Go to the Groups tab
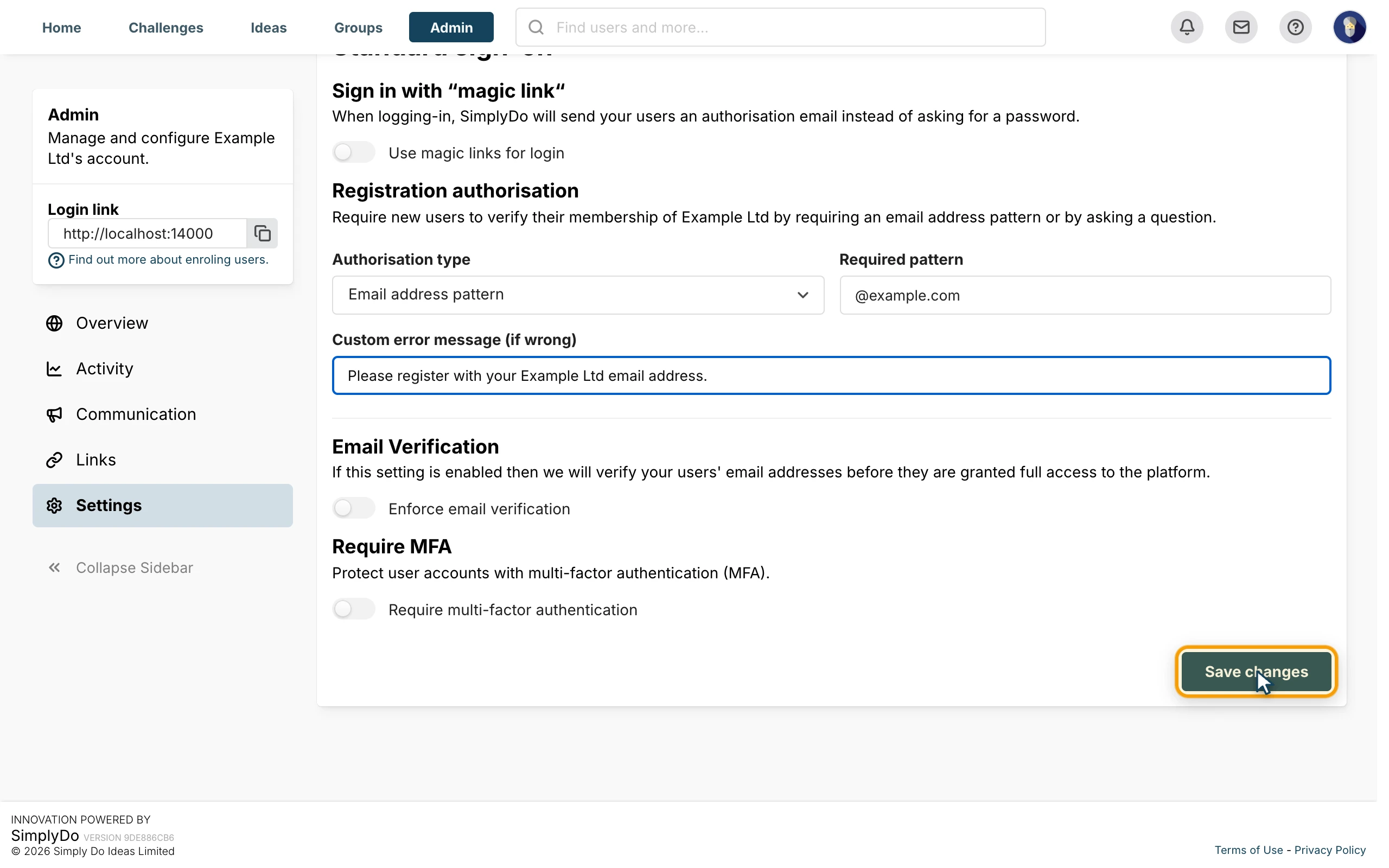Screen dimensions: 1389x868 tap(358, 27)
